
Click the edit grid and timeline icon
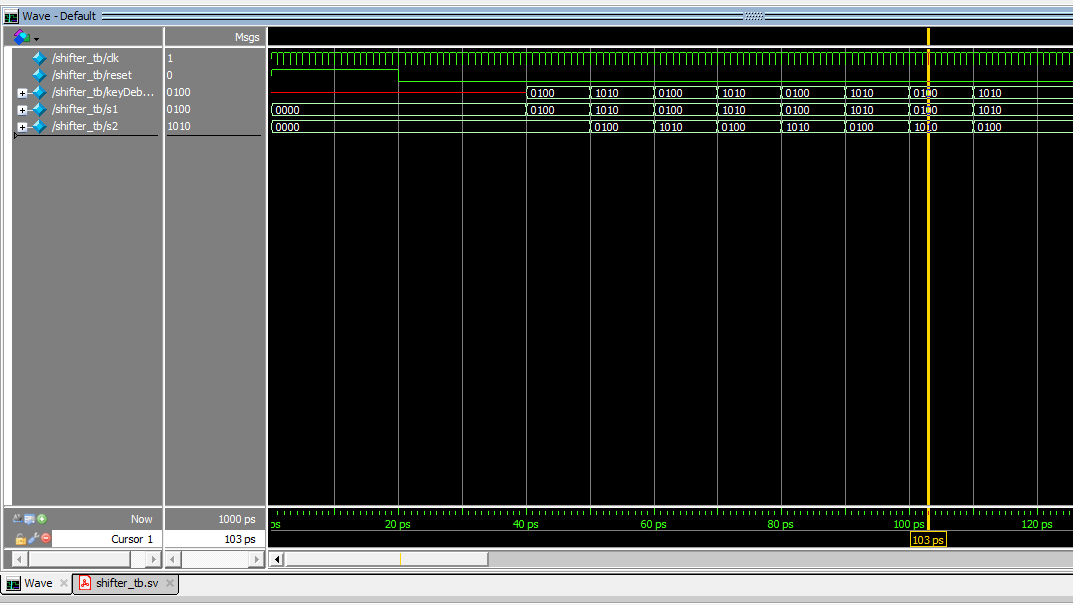[x=29, y=519]
